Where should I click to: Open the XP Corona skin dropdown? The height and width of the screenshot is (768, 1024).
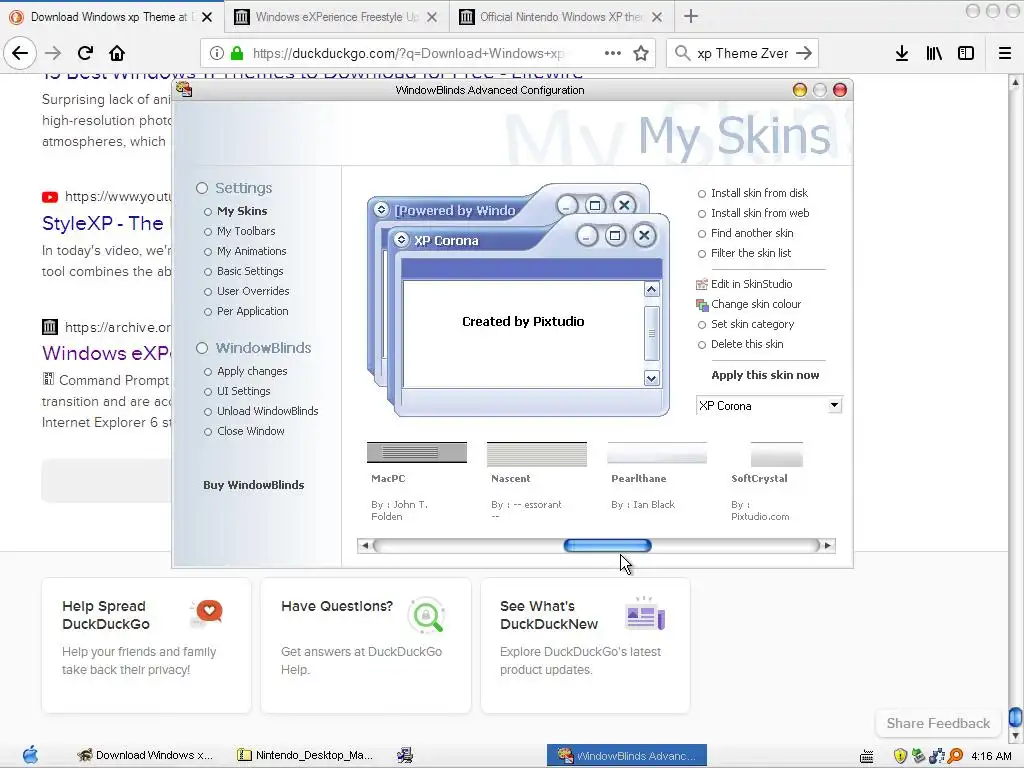(834, 406)
